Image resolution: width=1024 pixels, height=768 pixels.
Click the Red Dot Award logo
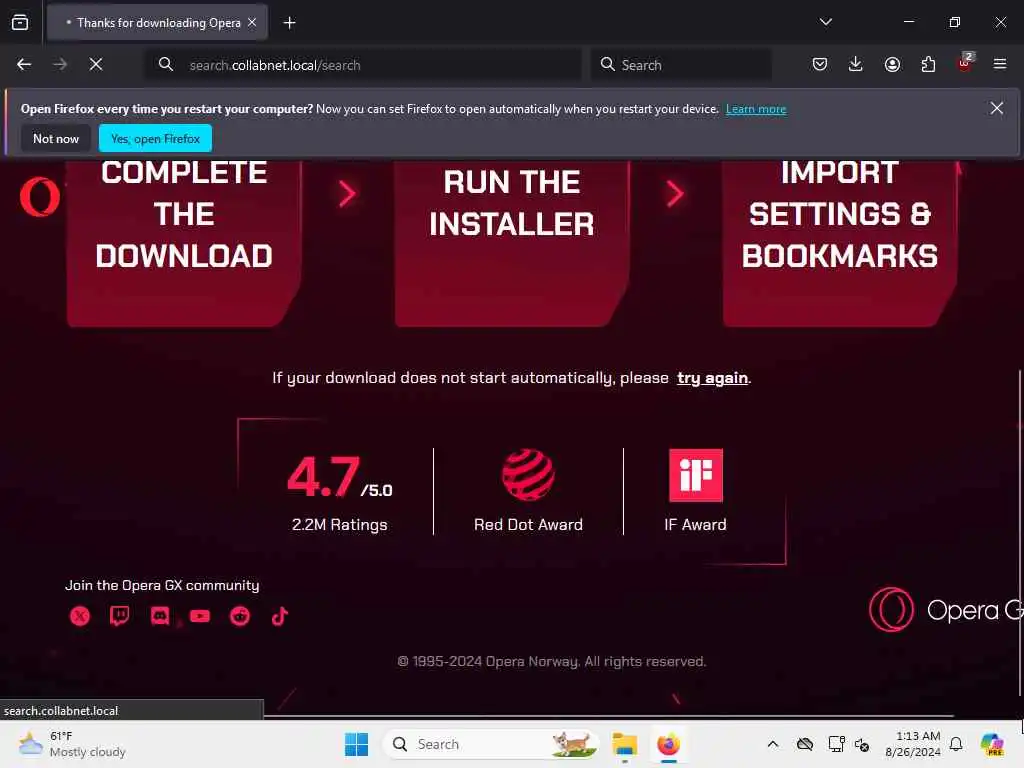[x=528, y=475]
